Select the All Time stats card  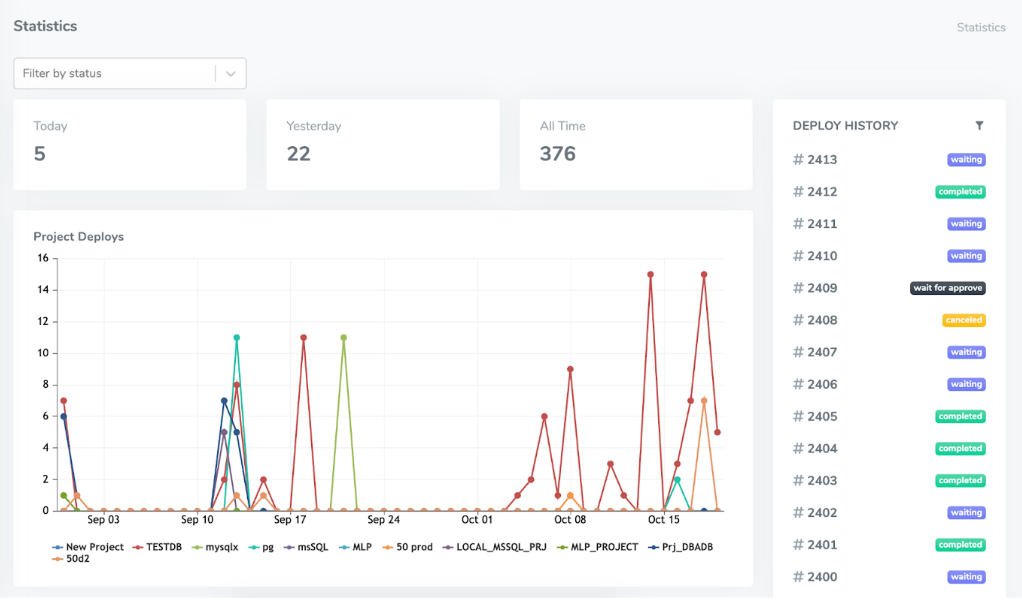pos(635,144)
